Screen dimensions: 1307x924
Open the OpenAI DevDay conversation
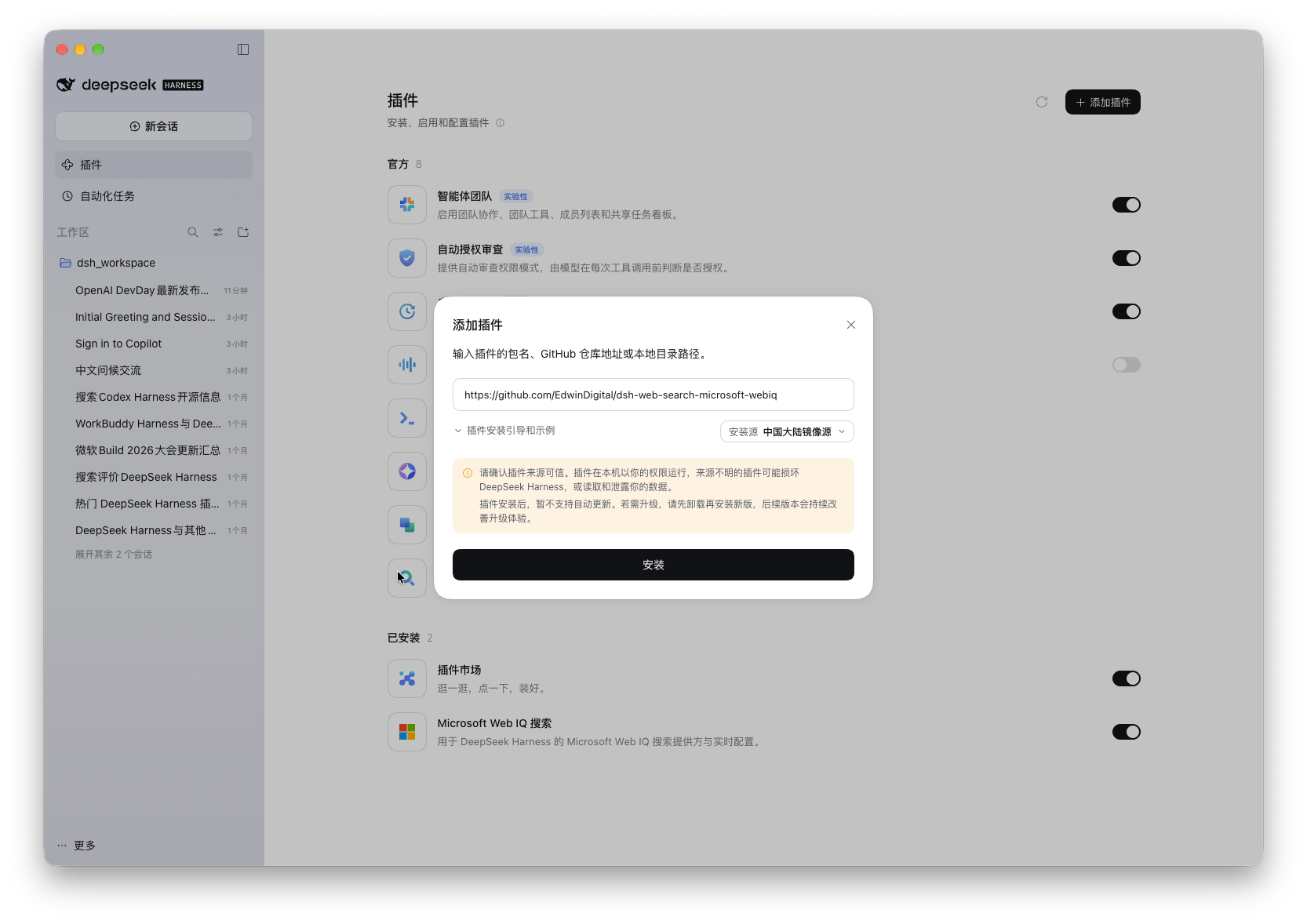(x=154, y=290)
